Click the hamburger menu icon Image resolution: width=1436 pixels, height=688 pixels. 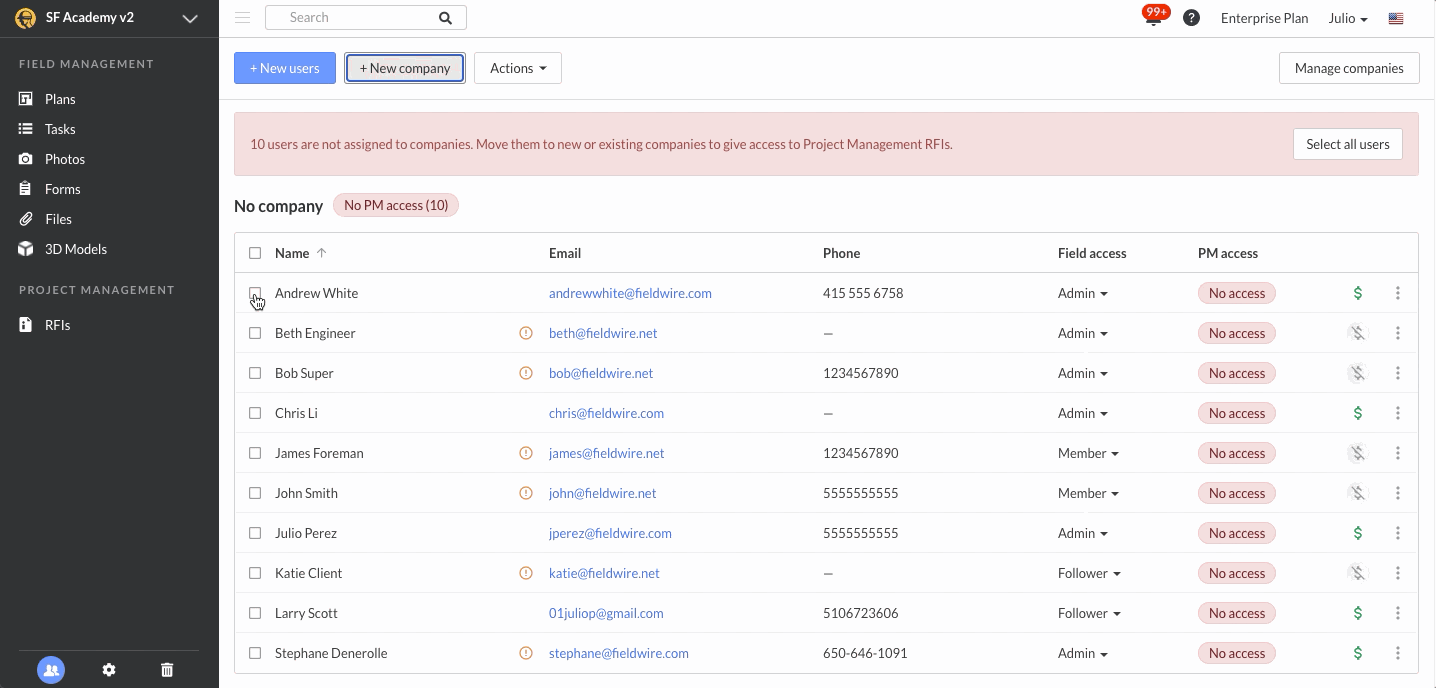(x=242, y=18)
